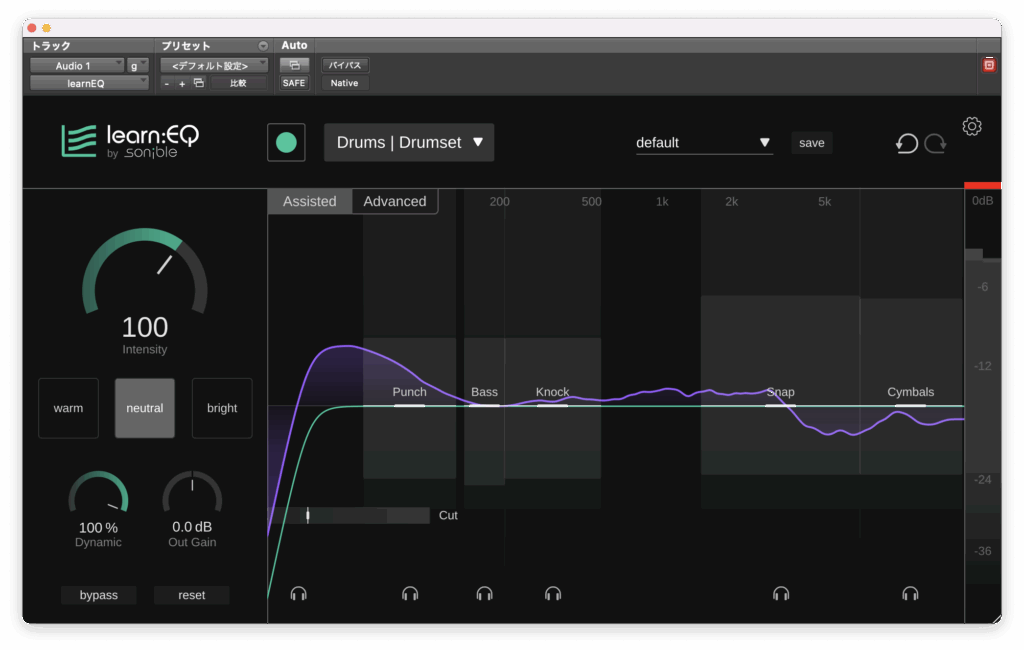The width and height of the screenshot is (1024, 650).
Task: Click the Snap band handle
Action: coord(780,406)
